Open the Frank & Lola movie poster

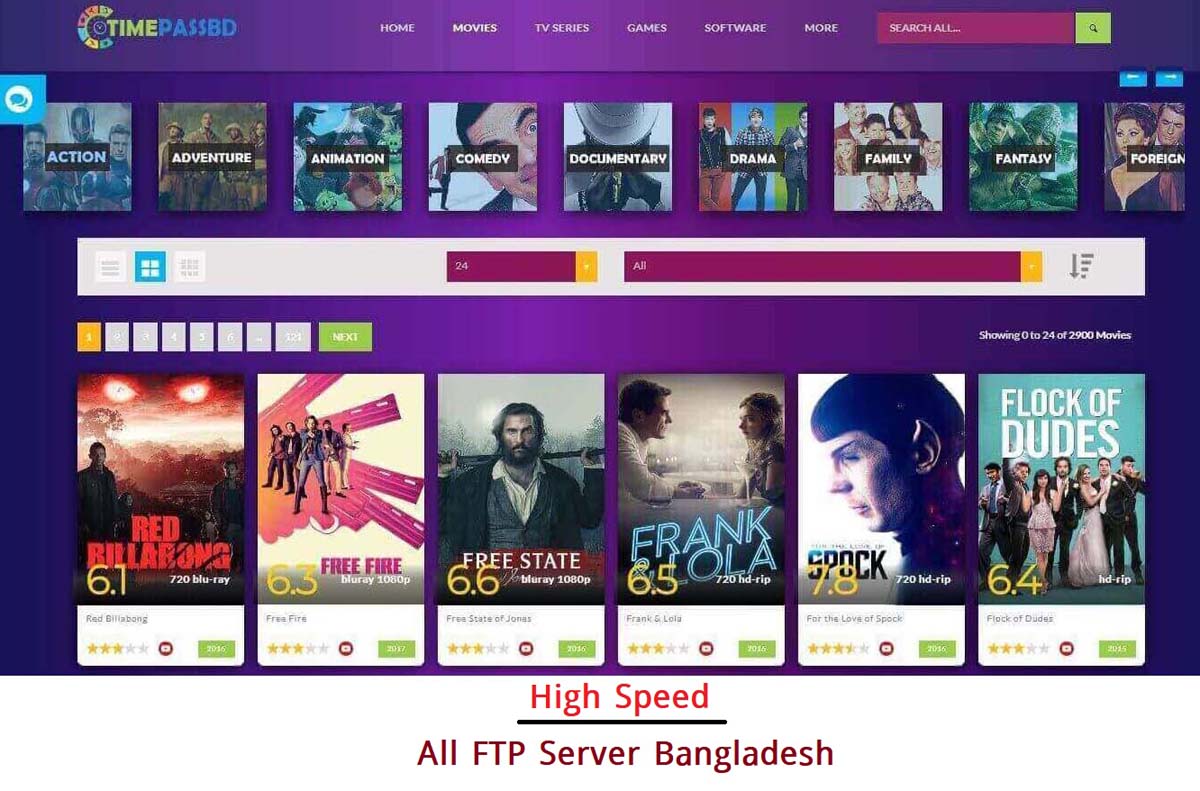701,489
